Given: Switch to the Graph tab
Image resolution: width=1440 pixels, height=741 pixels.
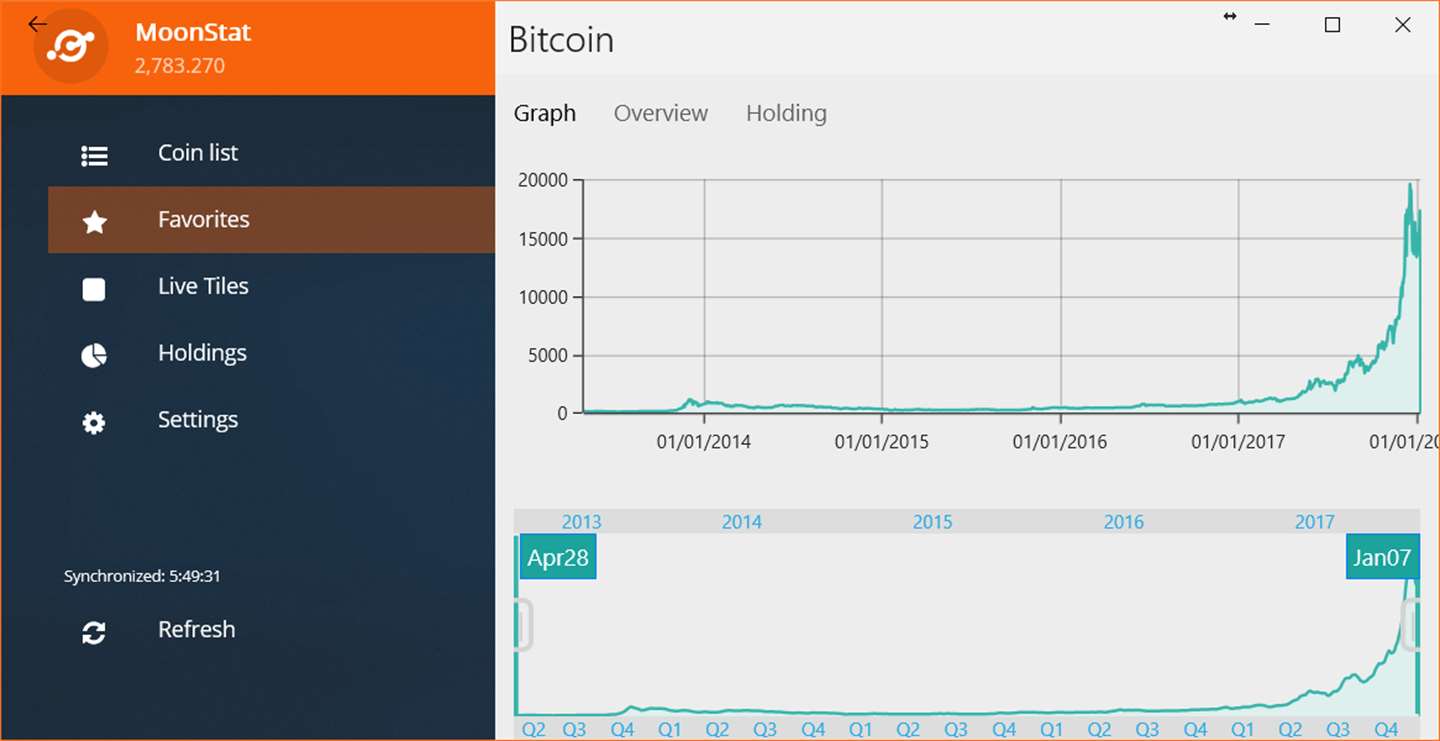Looking at the screenshot, I should tap(545, 113).
